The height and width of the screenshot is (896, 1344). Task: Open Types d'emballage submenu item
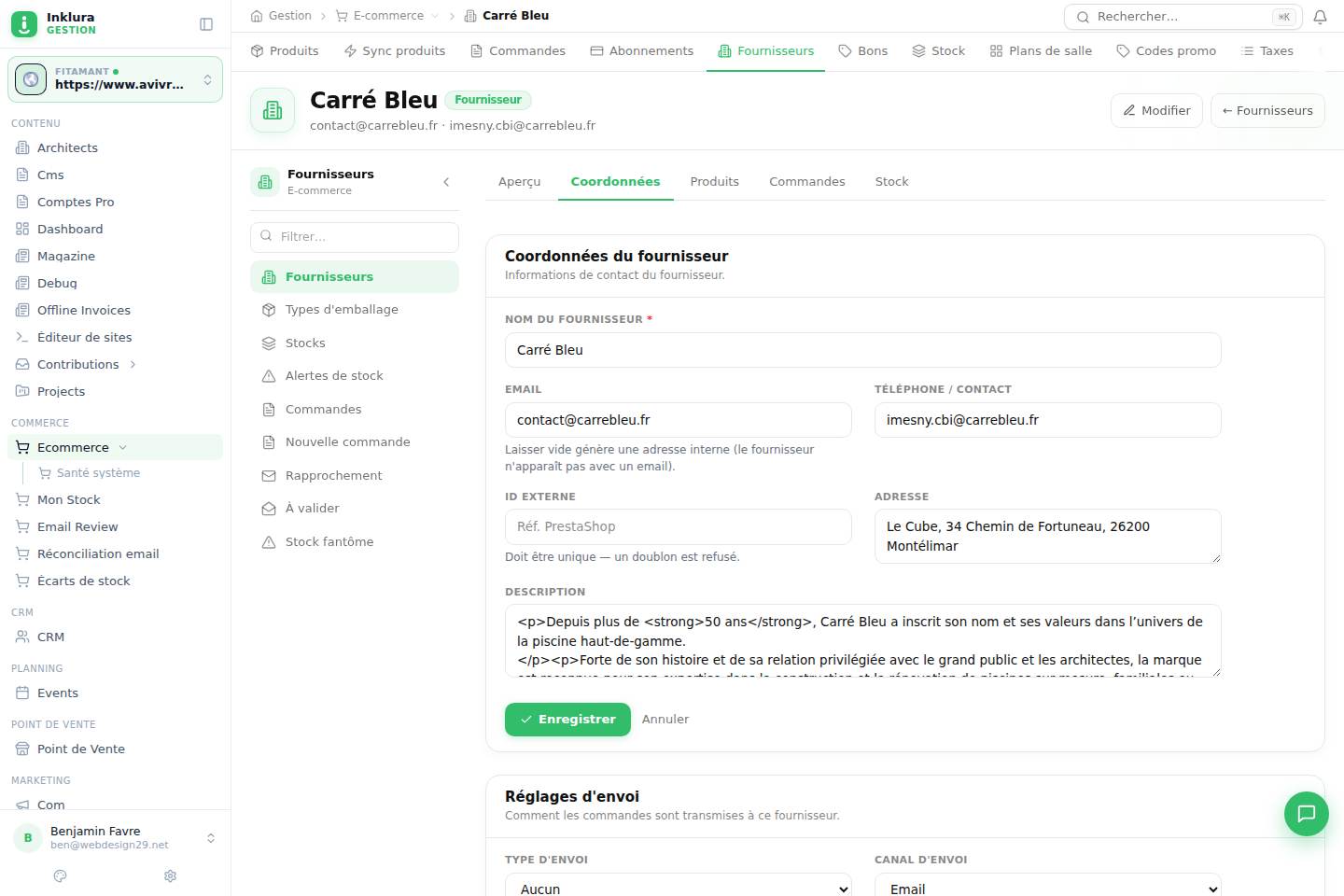[x=355, y=310]
